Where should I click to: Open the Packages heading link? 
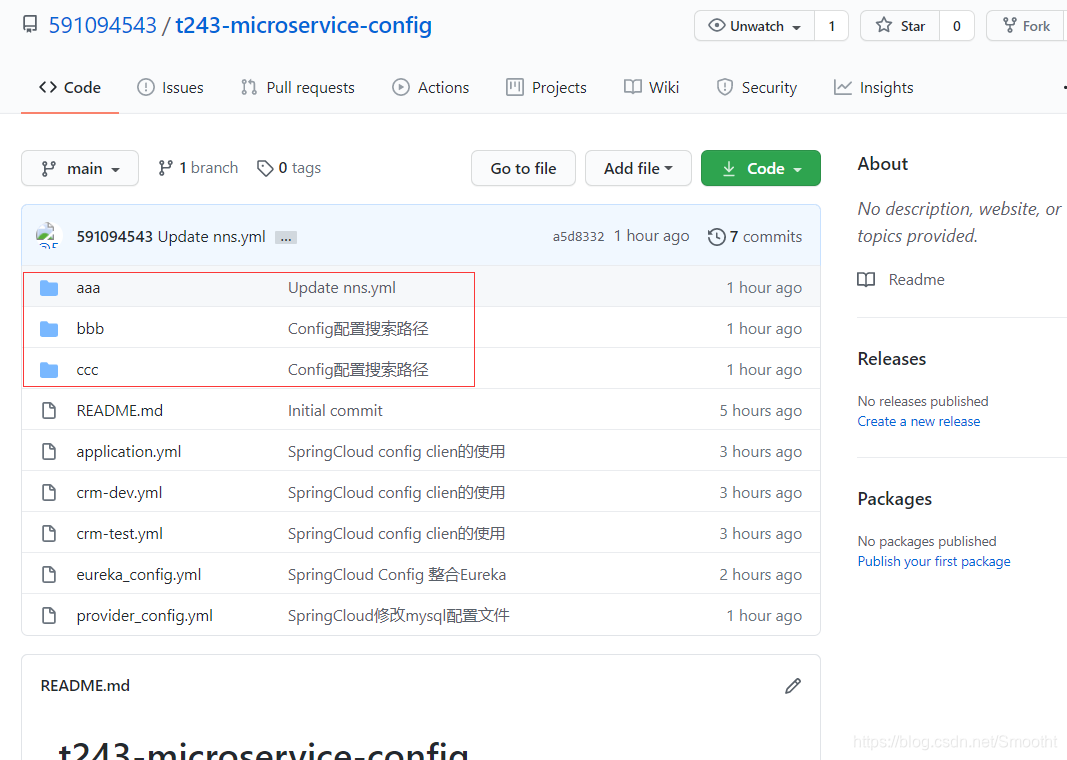pyautogui.click(x=894, y=499)
